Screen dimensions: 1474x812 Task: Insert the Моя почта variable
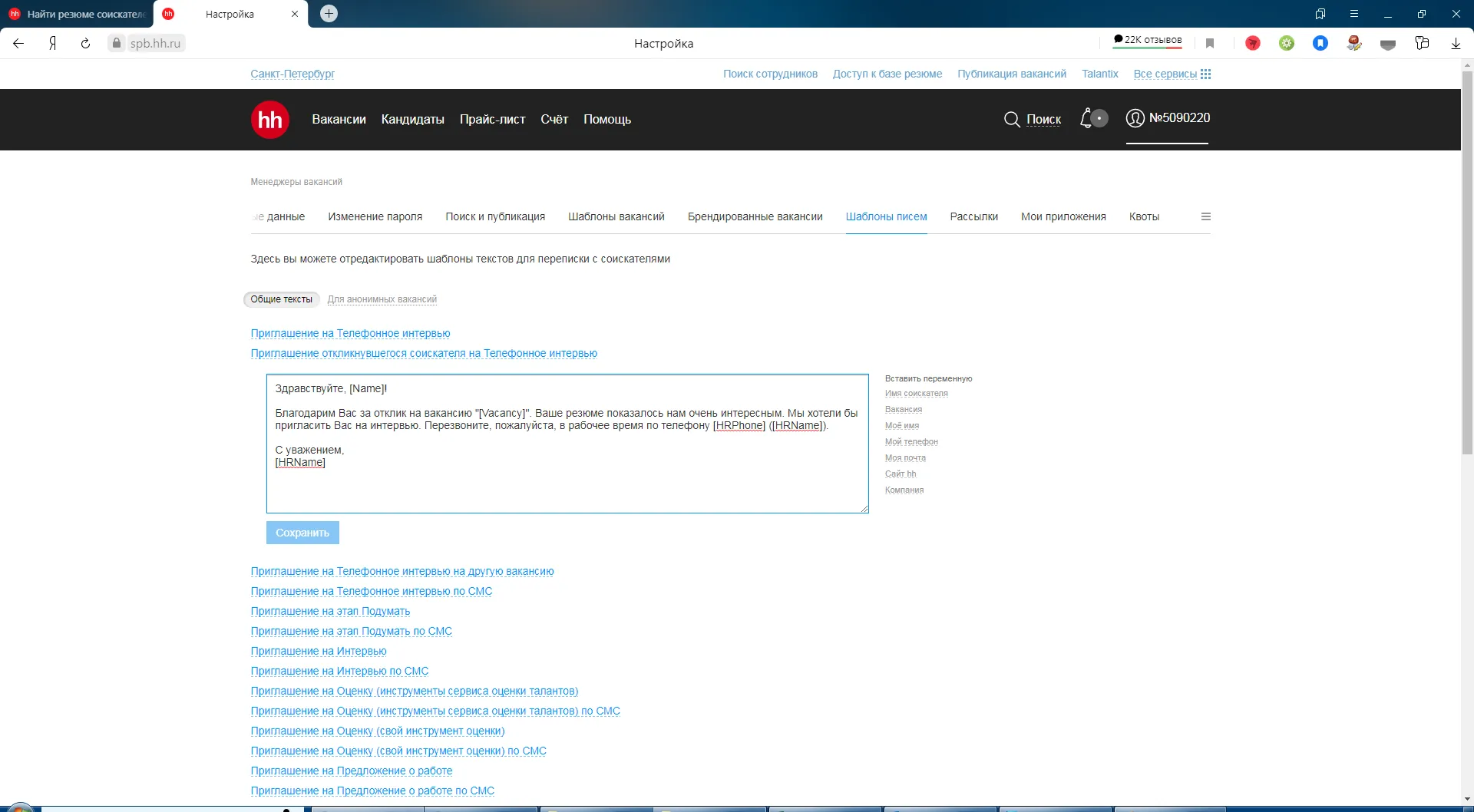[x=905, y=458]
